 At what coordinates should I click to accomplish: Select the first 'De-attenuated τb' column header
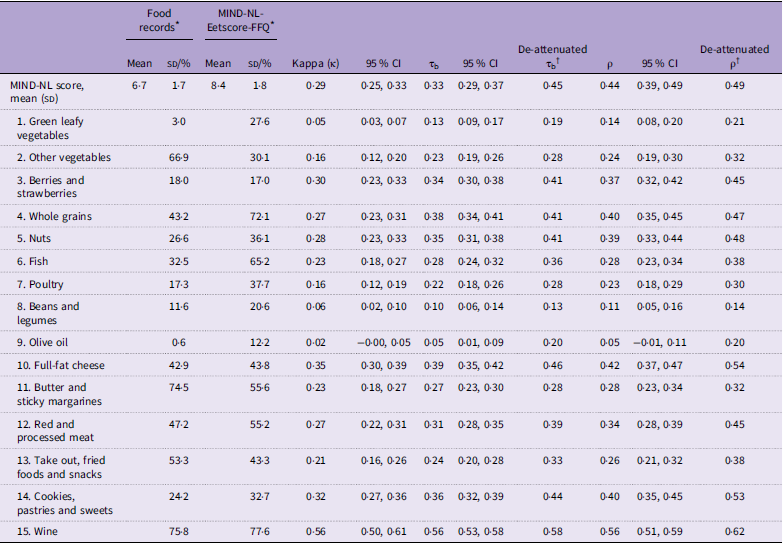pos(551,56)
